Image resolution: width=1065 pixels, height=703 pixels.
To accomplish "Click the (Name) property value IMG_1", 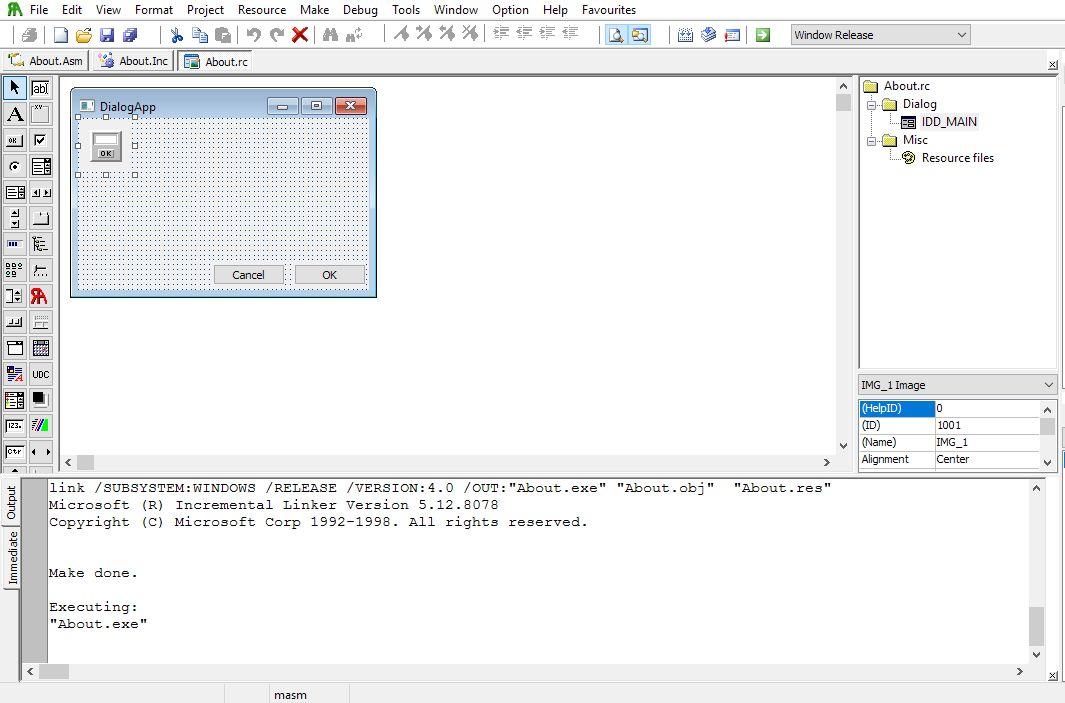I will point(986,442).
